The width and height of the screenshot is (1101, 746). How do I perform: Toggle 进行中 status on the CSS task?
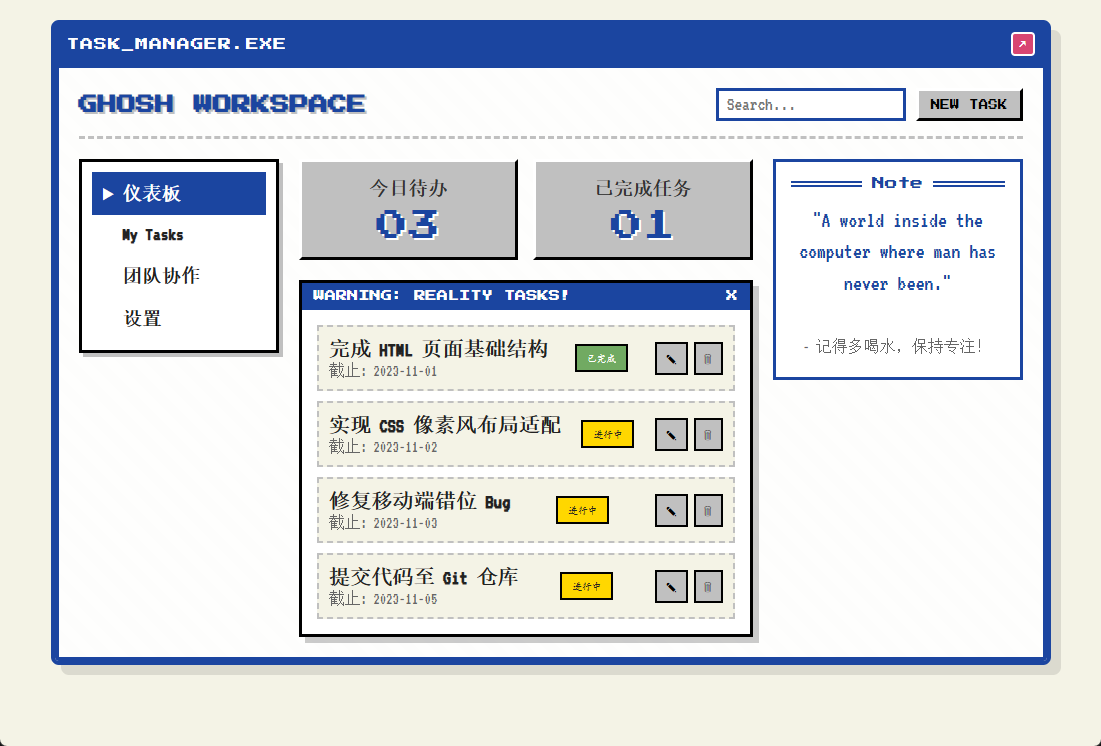click(x=607, y=434)
